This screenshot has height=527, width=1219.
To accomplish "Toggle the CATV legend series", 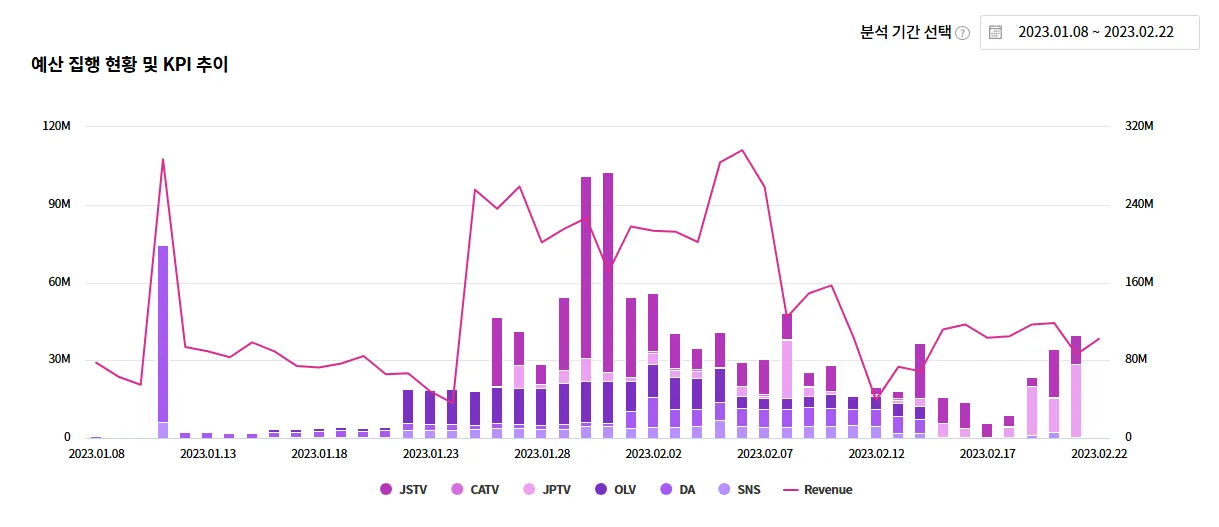I will tap(475, 490).
